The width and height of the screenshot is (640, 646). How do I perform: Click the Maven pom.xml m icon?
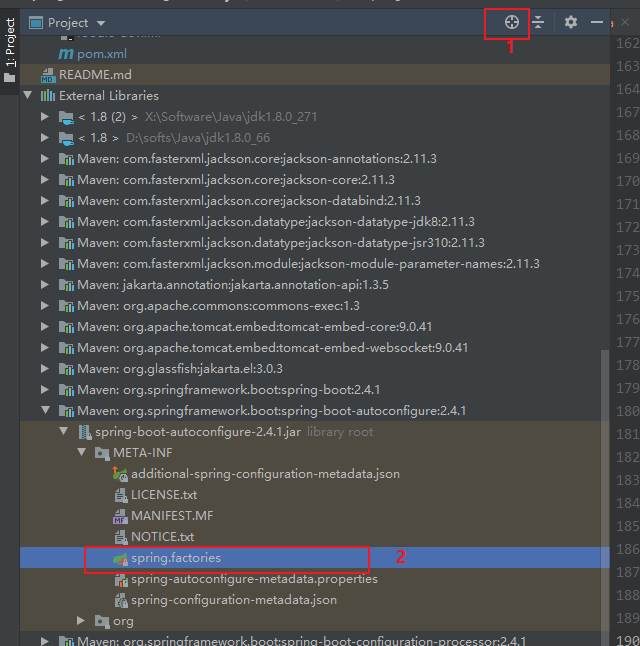click(x=66, y=54)
